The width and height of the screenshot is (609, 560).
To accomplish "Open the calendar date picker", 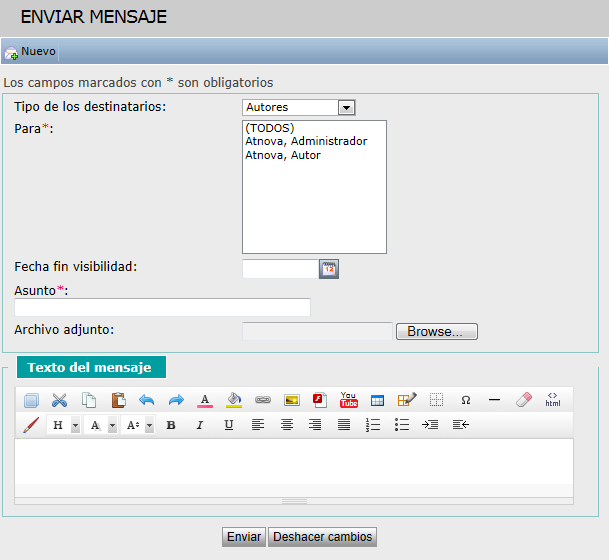I will click(x=329, y=269).
